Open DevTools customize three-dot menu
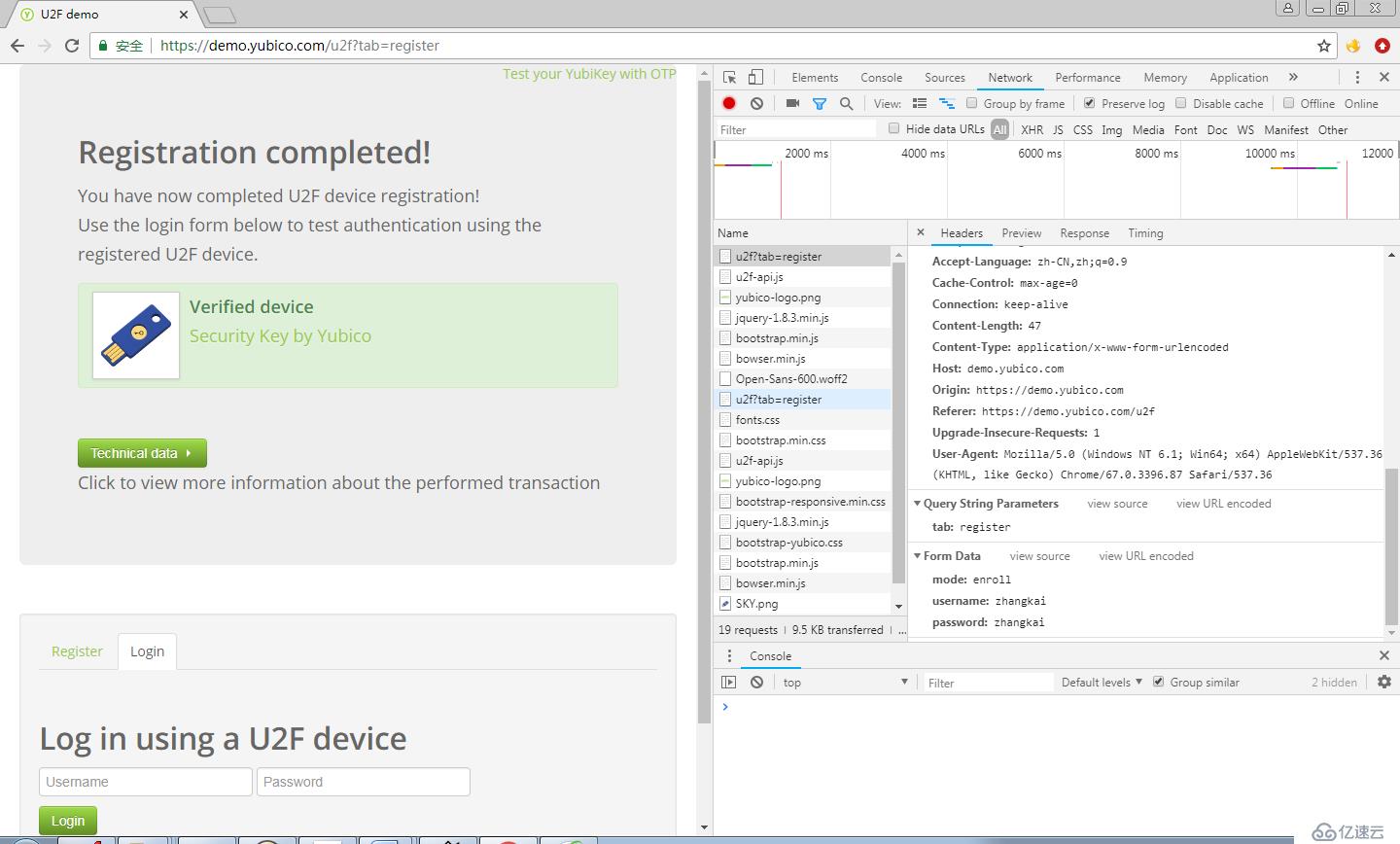1400x844 pixels. (x=1357, y=77)
